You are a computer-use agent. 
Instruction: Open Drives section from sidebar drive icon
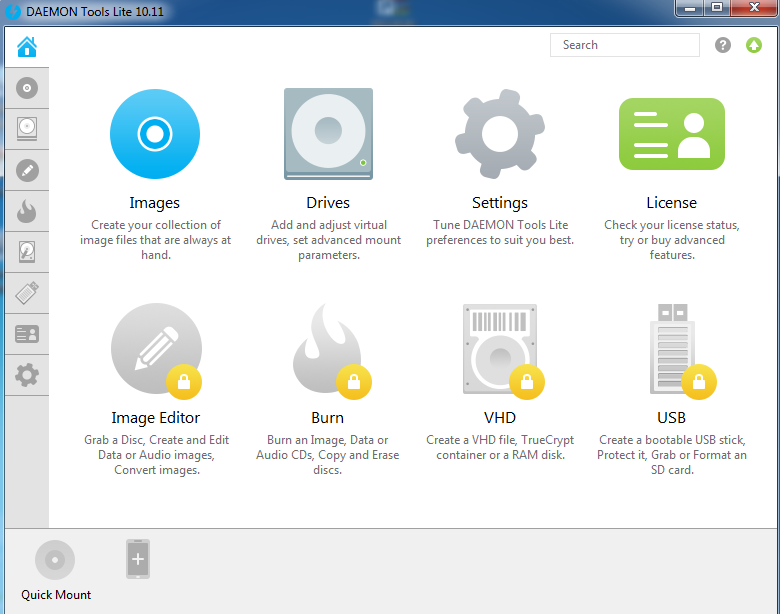27,129
